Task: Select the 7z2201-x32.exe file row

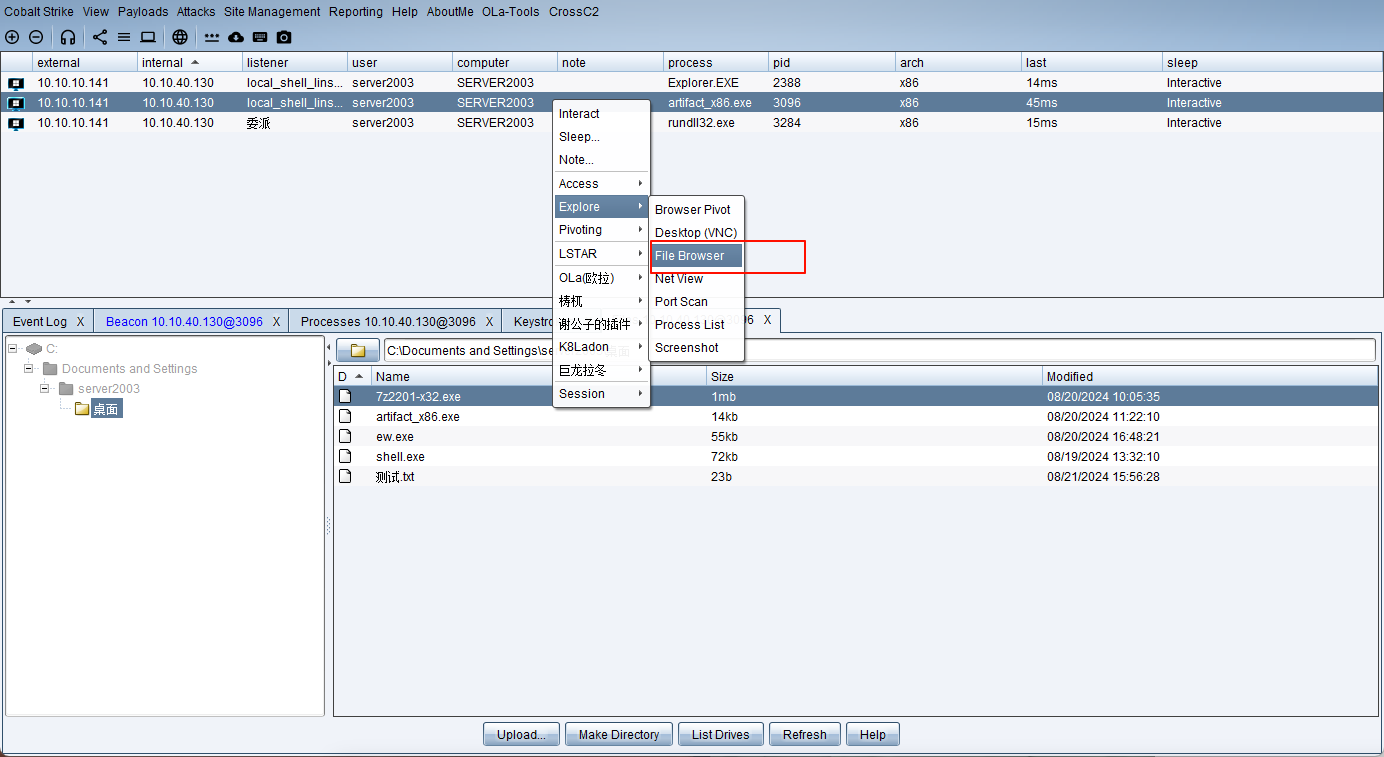Action: tap(856, 397)
